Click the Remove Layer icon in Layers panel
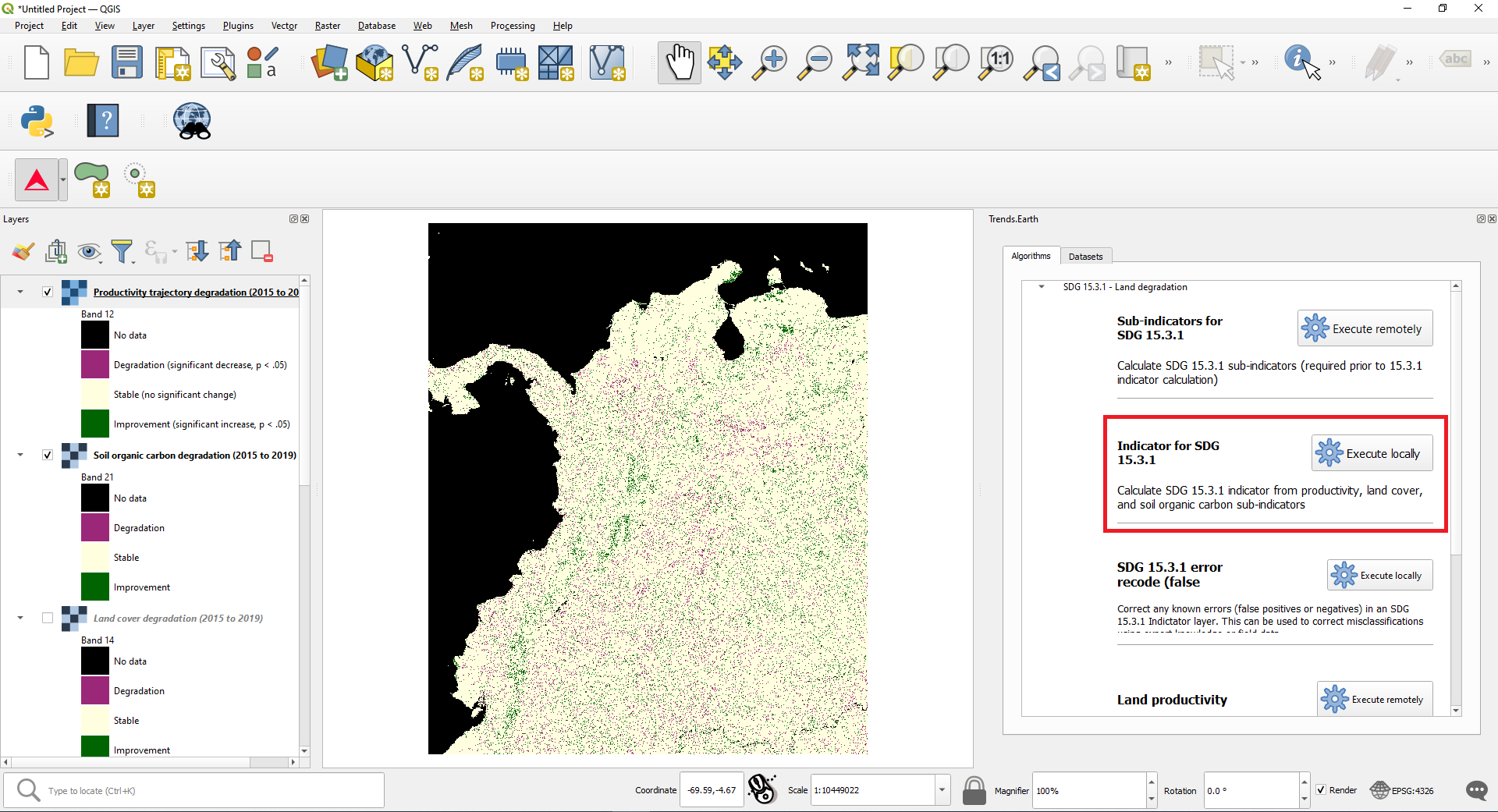Screen dimensions: 1498x812 pos(261,251)
